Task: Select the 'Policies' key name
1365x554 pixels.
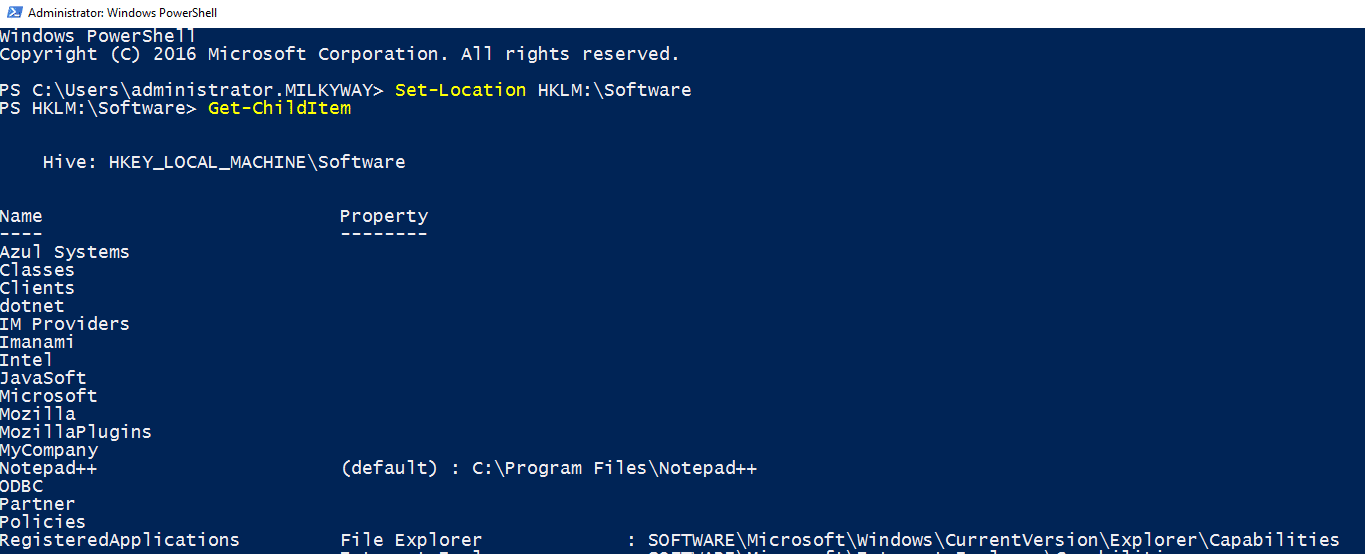Action: point(43,522)
